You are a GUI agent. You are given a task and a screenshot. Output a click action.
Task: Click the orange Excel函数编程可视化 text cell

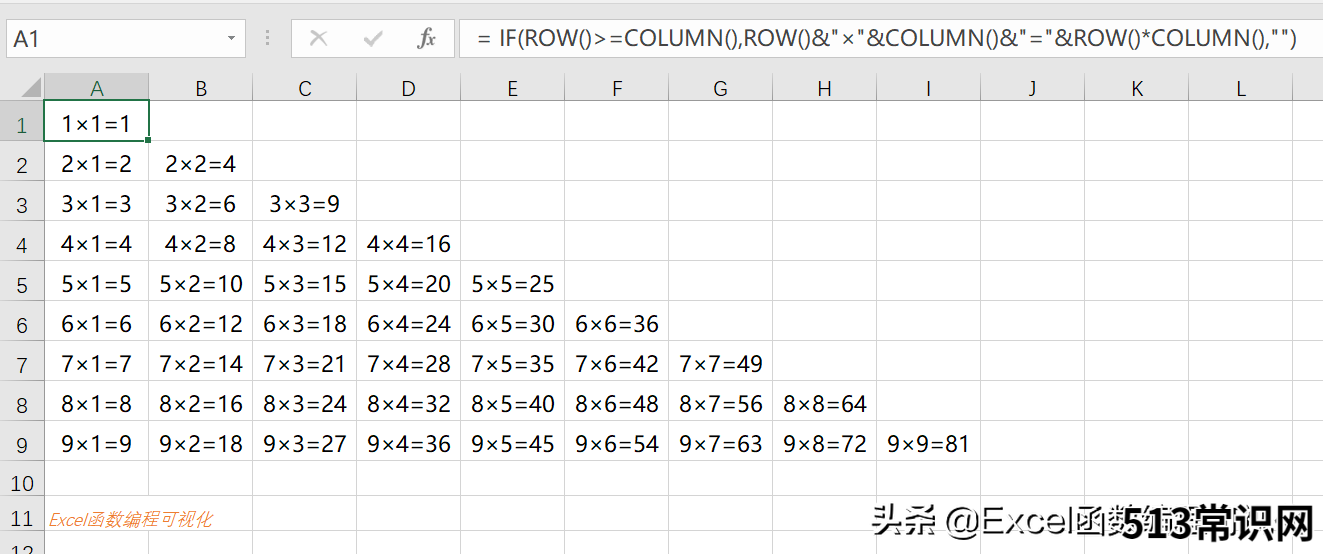[131, 519]
